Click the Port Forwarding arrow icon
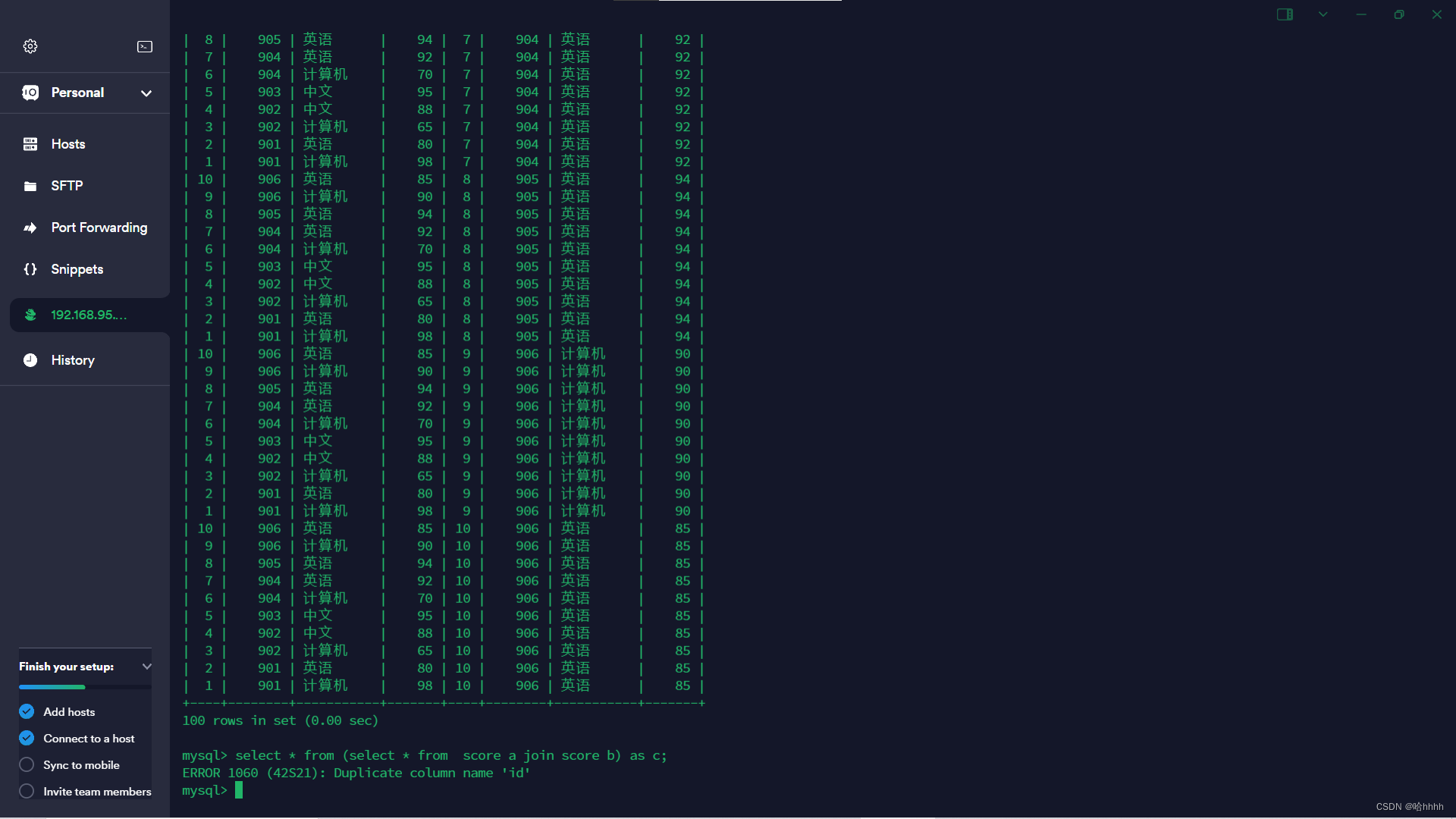This screenshot has width=1456, height=819. pos(30,227)
